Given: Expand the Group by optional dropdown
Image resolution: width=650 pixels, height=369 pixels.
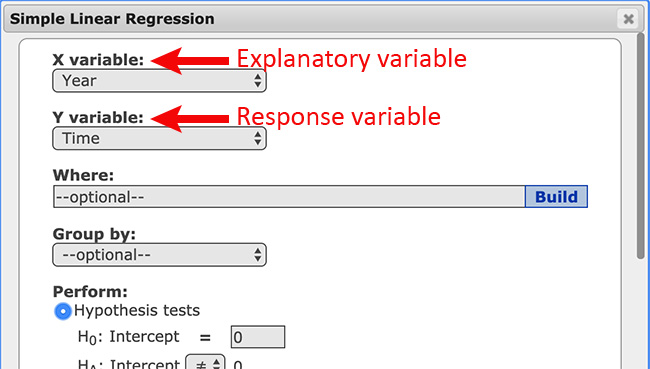Looking at the screenshot, I should coord(160,255).
